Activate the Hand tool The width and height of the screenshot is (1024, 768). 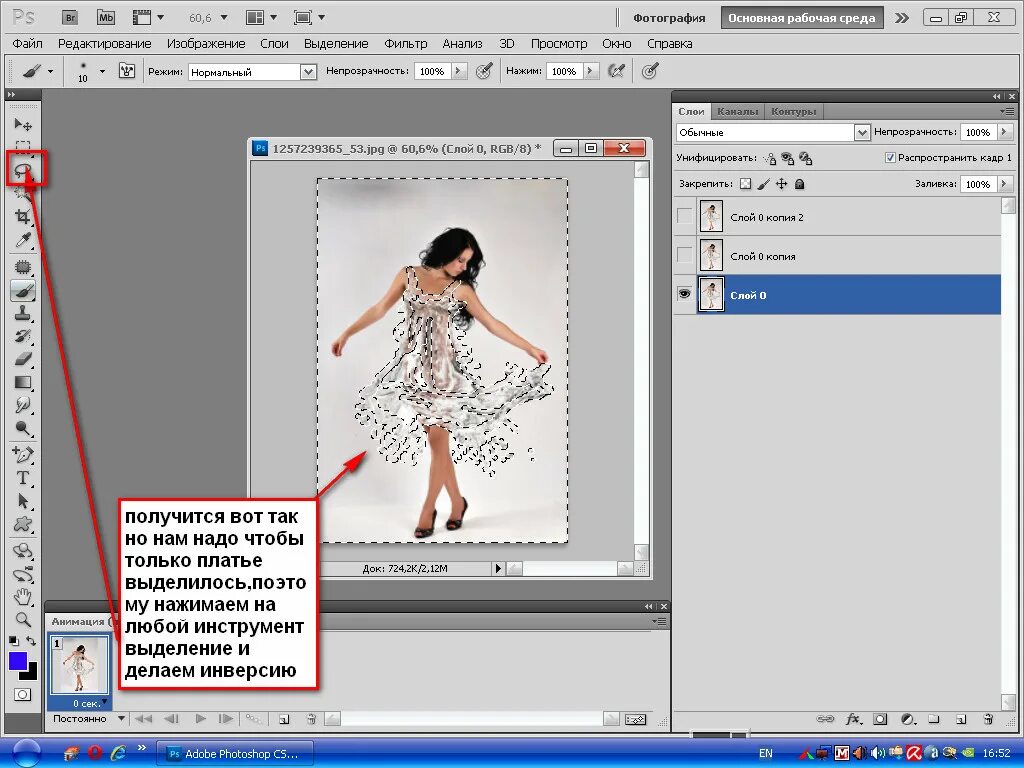coord(23,596)
